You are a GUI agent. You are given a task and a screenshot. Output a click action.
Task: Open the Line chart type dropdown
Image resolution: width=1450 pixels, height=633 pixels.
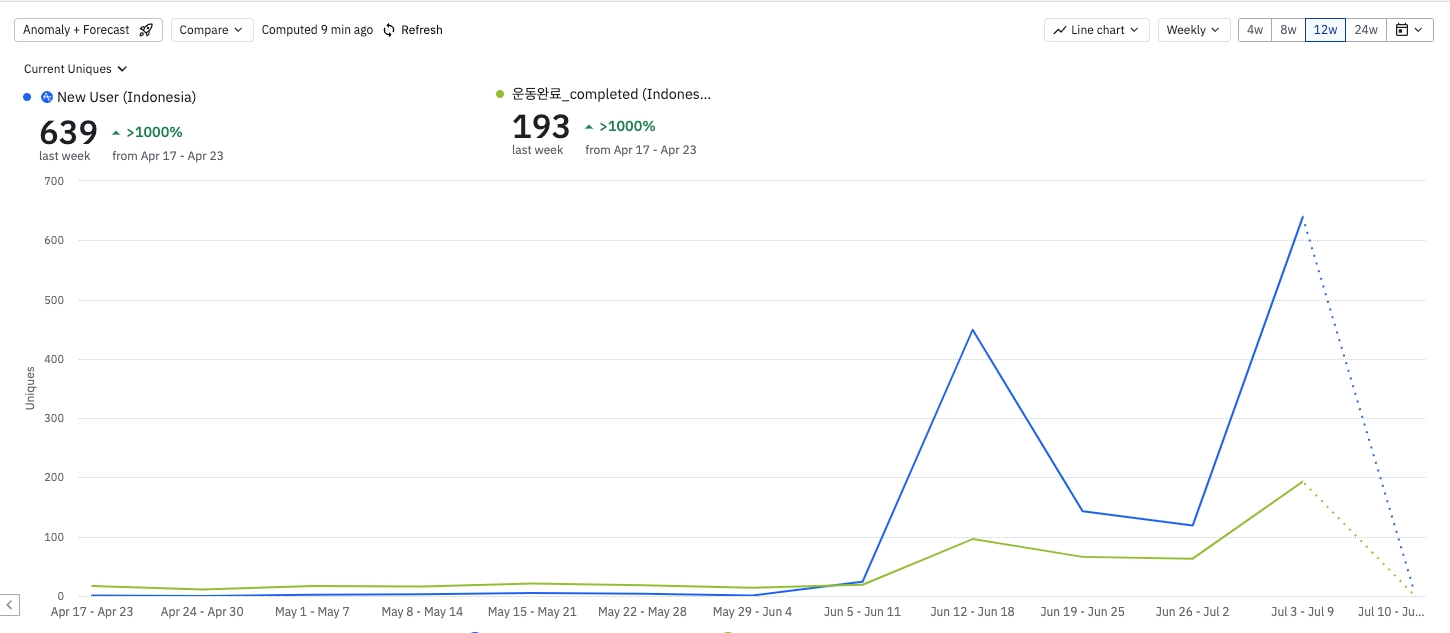pyautogui.click(x=1097, y=30)
